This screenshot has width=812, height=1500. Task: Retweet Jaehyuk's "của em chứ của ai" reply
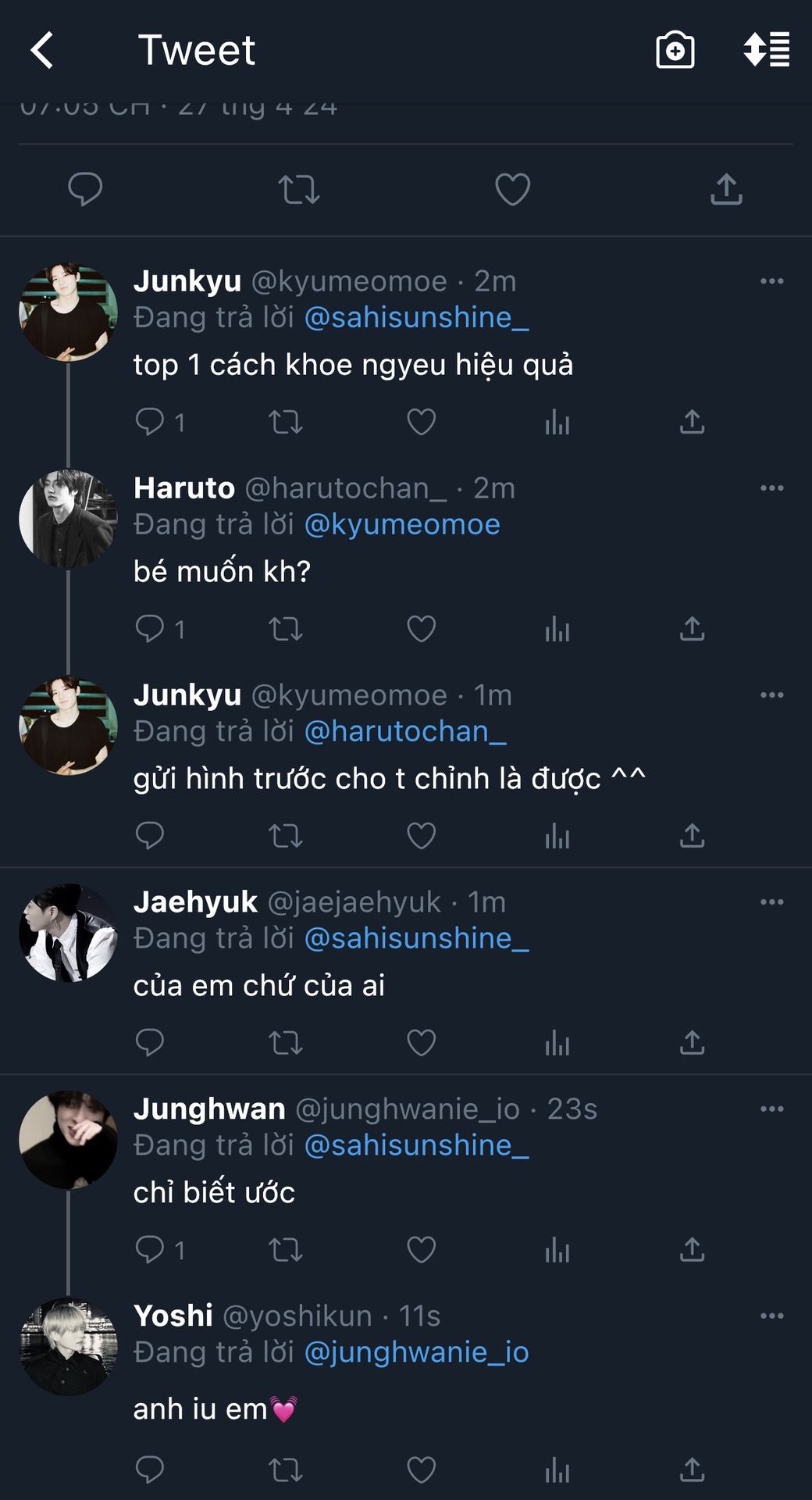coord(286,1043)
